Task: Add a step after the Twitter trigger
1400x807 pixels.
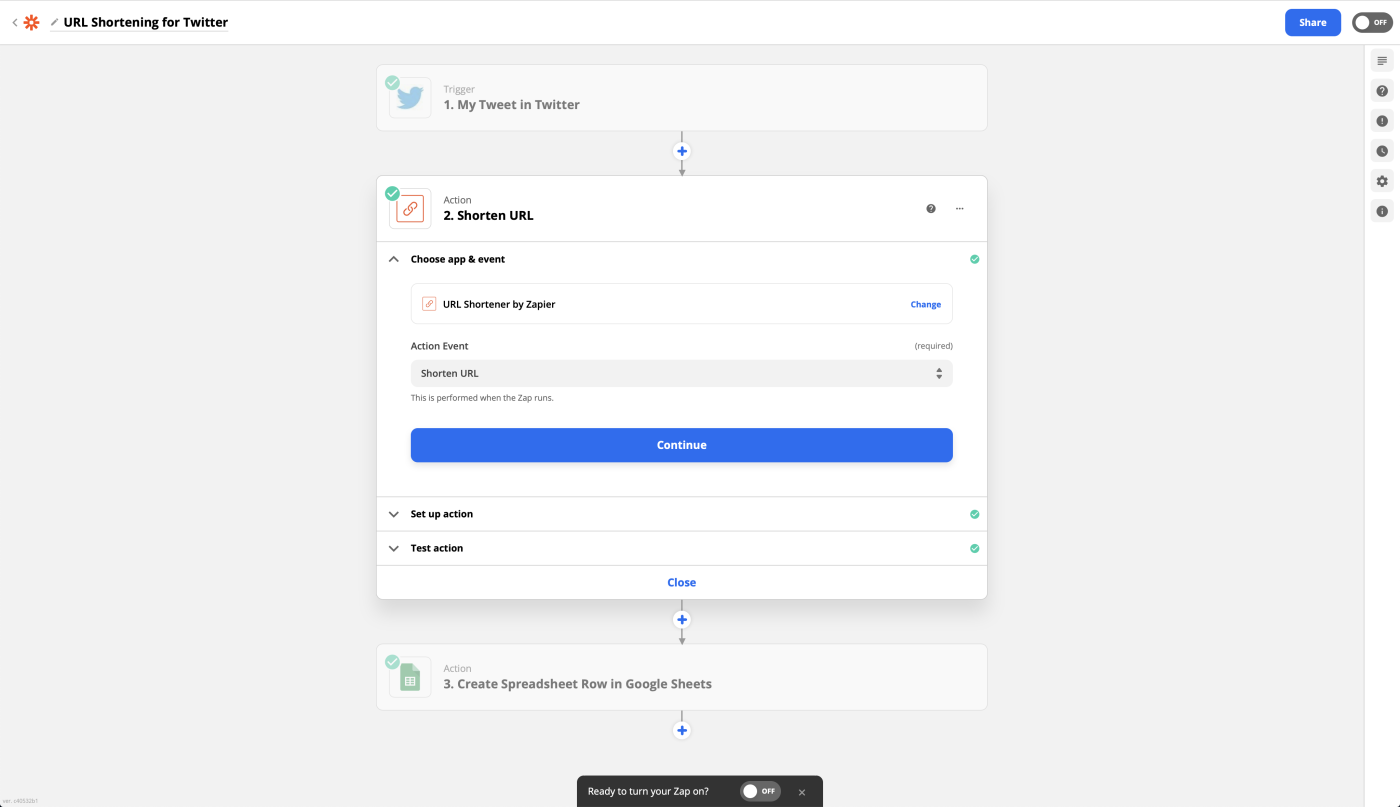Action: pyautogui.click(x=682, y=151)
